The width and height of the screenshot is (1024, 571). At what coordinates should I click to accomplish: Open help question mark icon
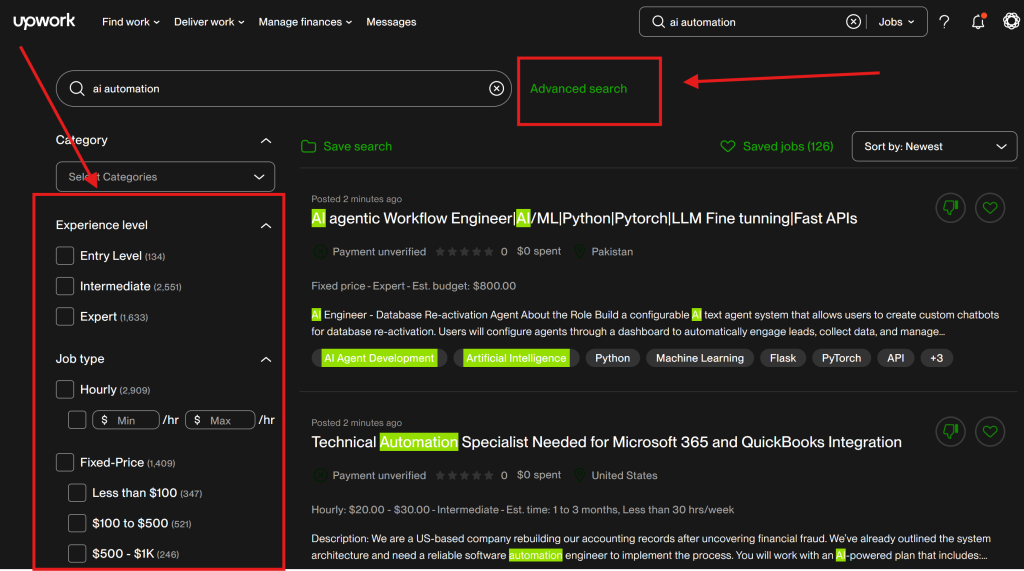tap(944, 22)
